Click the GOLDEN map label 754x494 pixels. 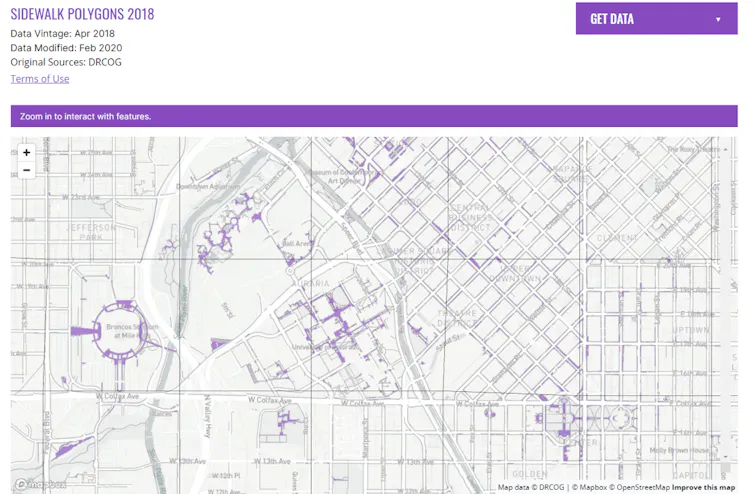click(530, 474)
